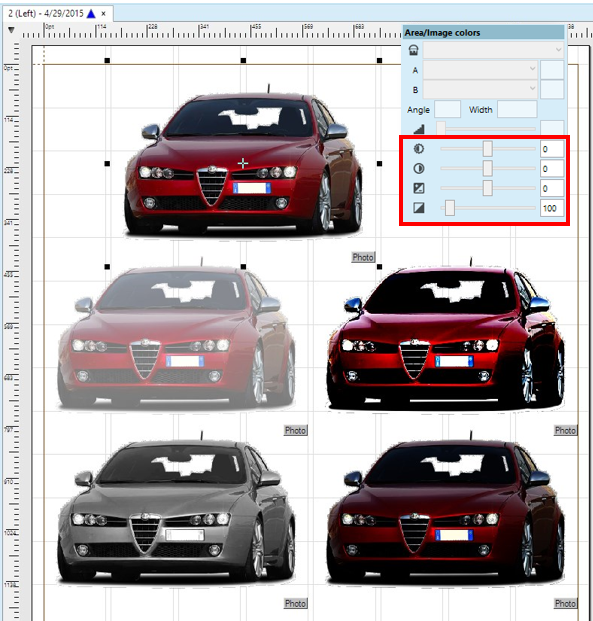Click the Width label
The width and height of the screenshot is (593, 621).
481,110
